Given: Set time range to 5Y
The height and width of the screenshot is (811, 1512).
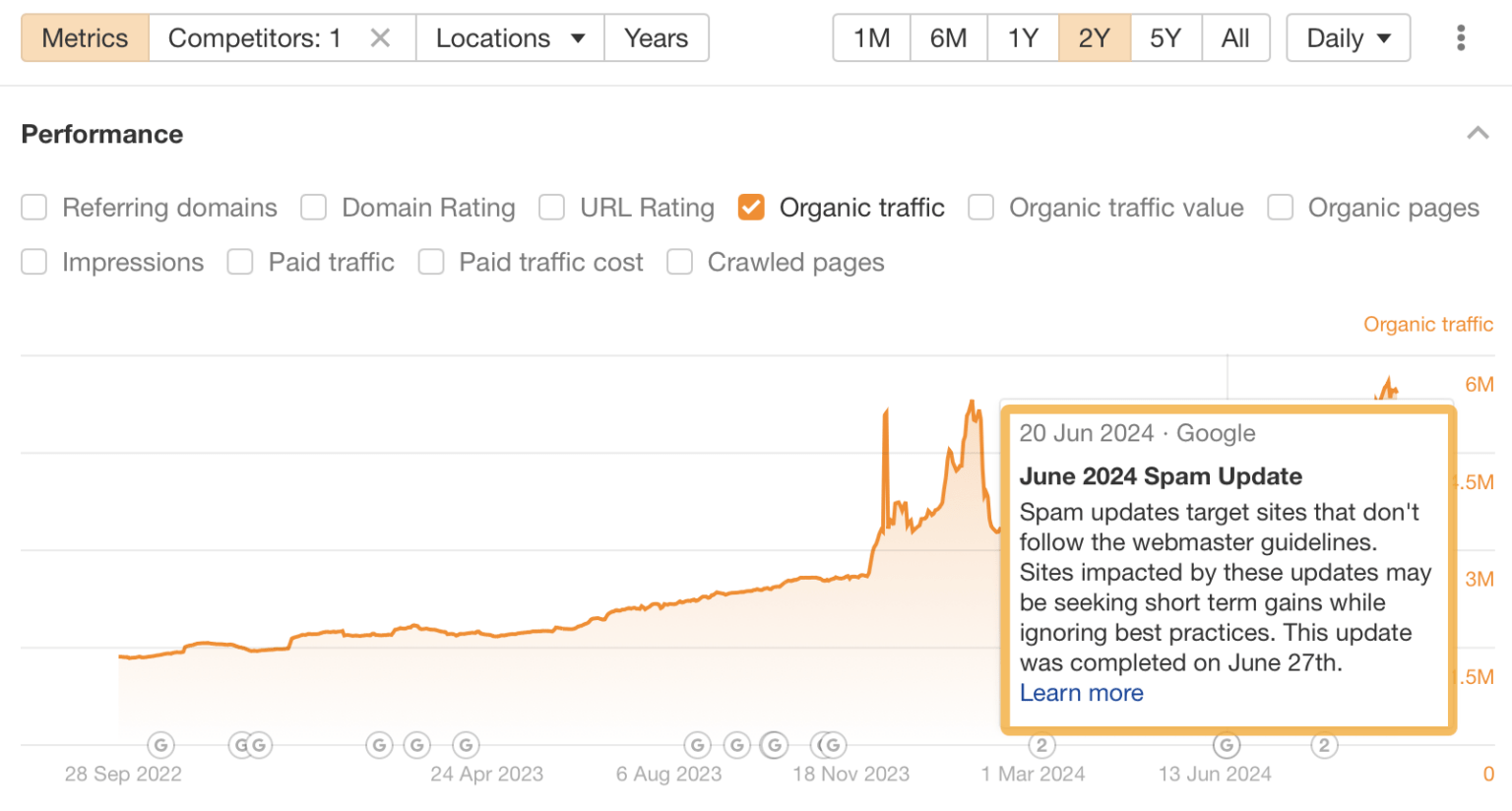Looking at the screenshot, I should pos(1165,38).
